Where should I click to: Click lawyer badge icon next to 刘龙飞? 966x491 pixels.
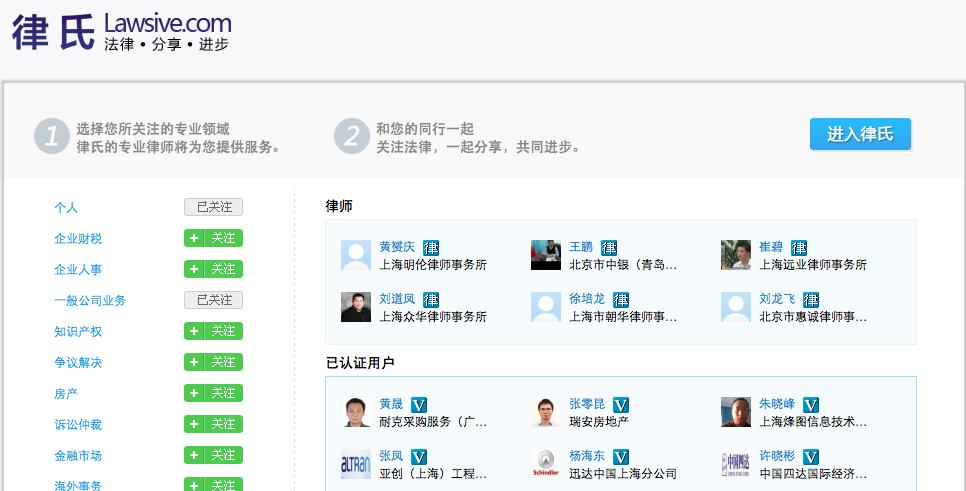(811, 300)
